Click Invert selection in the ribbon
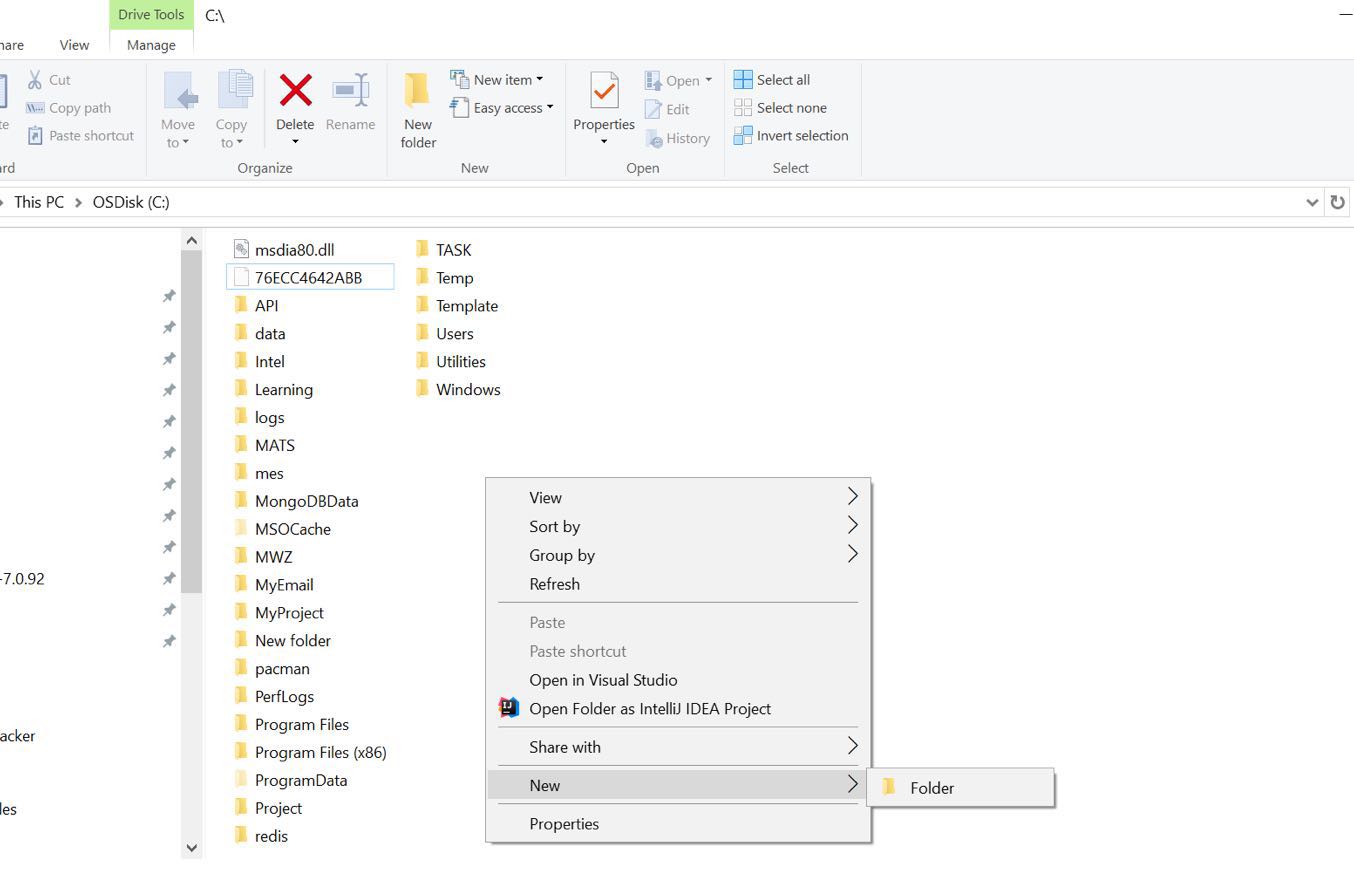1354x885 pixels. 791,136
